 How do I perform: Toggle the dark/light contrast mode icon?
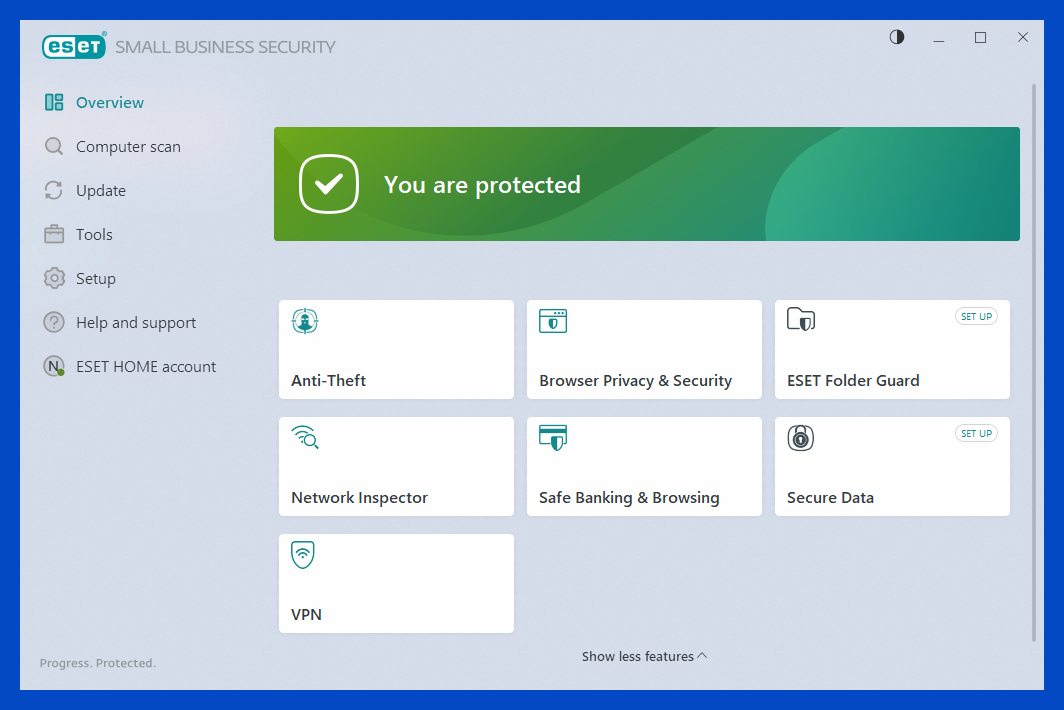[x=897, y=37]
